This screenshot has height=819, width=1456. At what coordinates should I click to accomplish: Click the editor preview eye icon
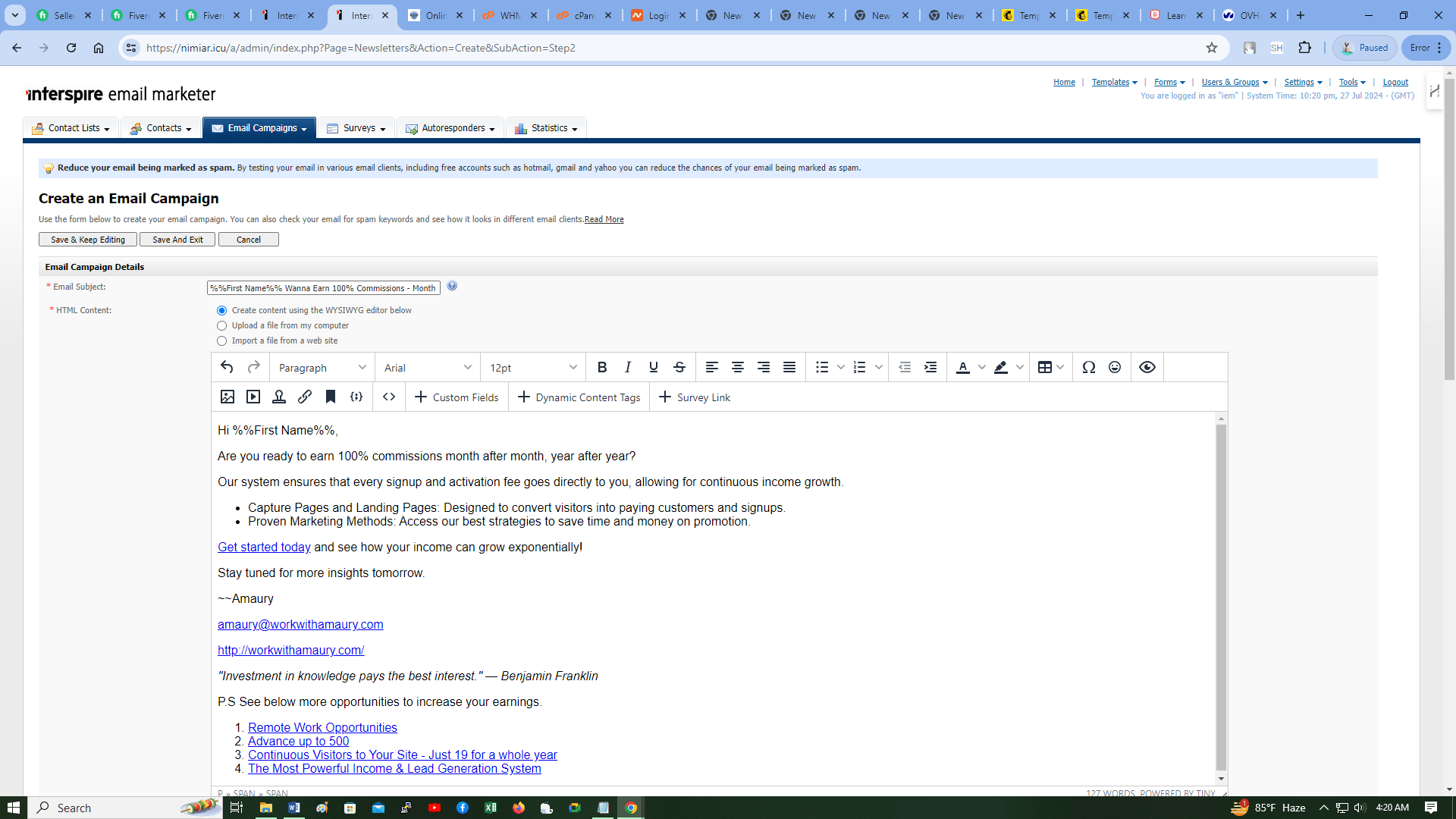pyautogui.click(x=1147, y=367)
